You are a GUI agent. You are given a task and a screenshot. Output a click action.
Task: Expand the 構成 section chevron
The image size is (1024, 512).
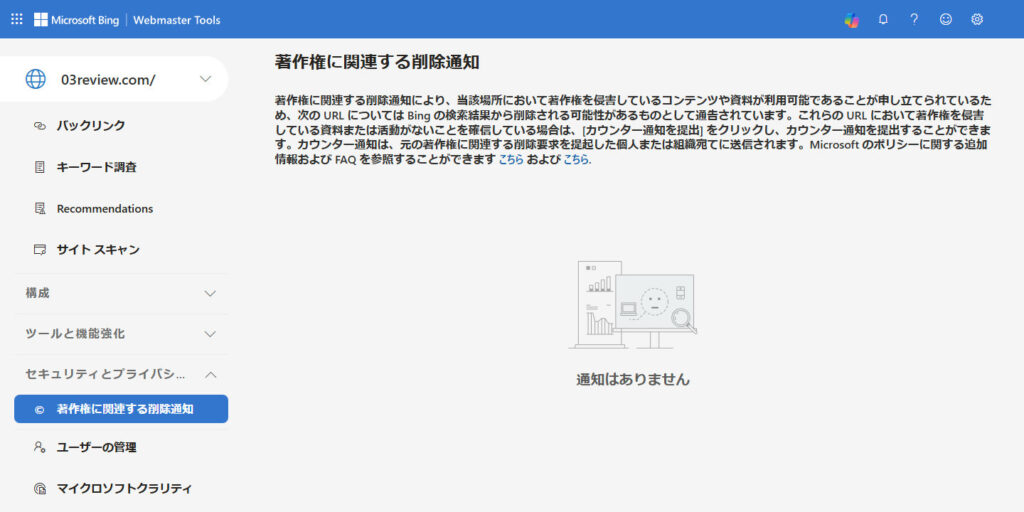coord(210,293)
